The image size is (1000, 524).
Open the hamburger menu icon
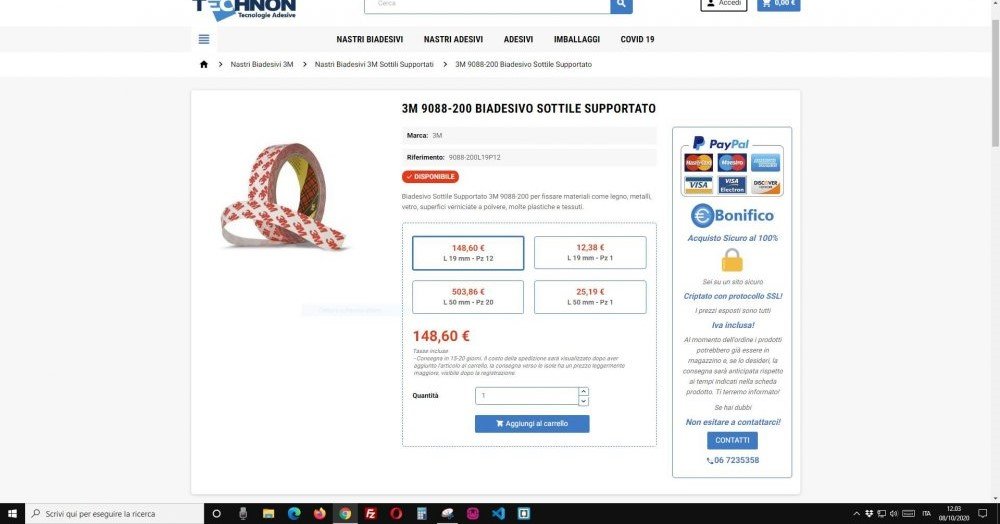[x=203, y=40]
